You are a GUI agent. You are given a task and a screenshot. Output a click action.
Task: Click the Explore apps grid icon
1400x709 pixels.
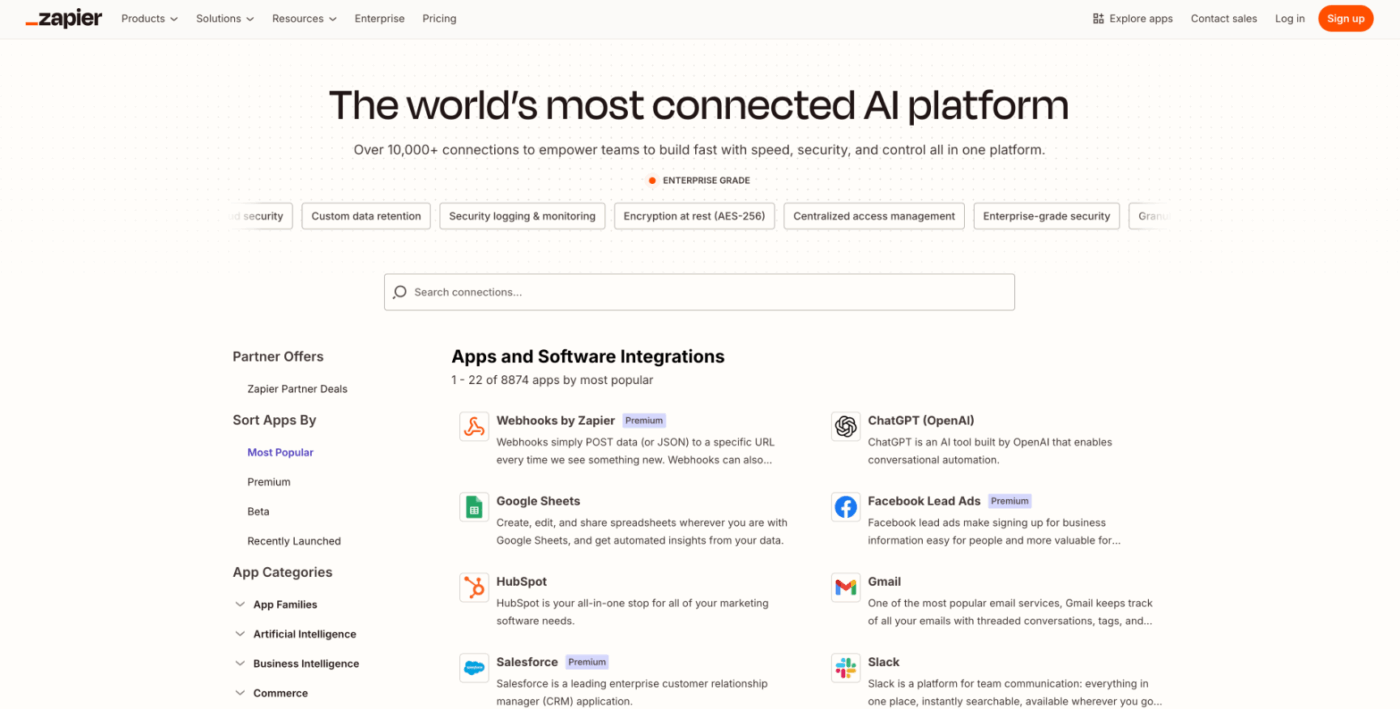coord(1095,18)
